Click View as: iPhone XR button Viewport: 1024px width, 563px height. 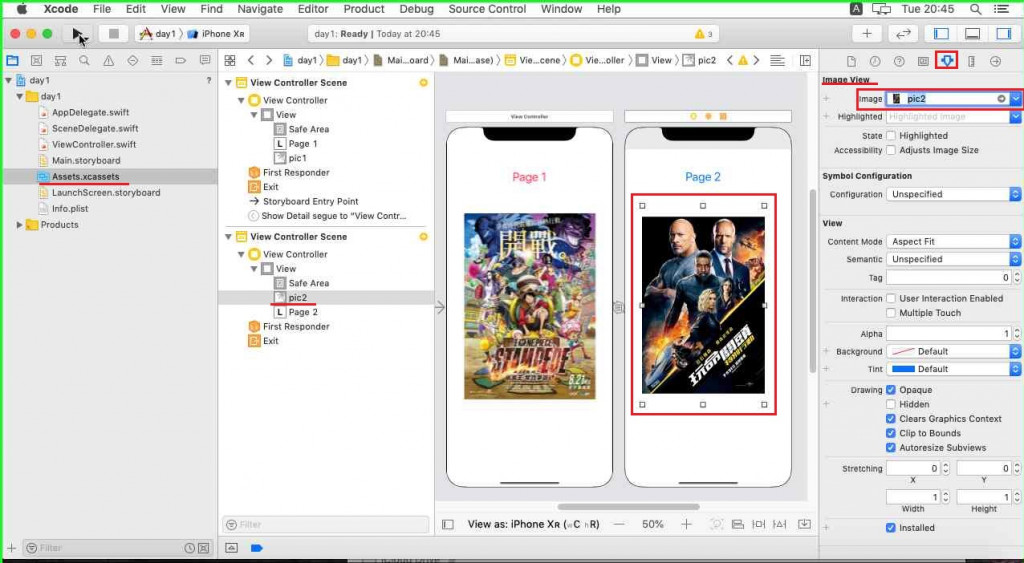[534, 524]
